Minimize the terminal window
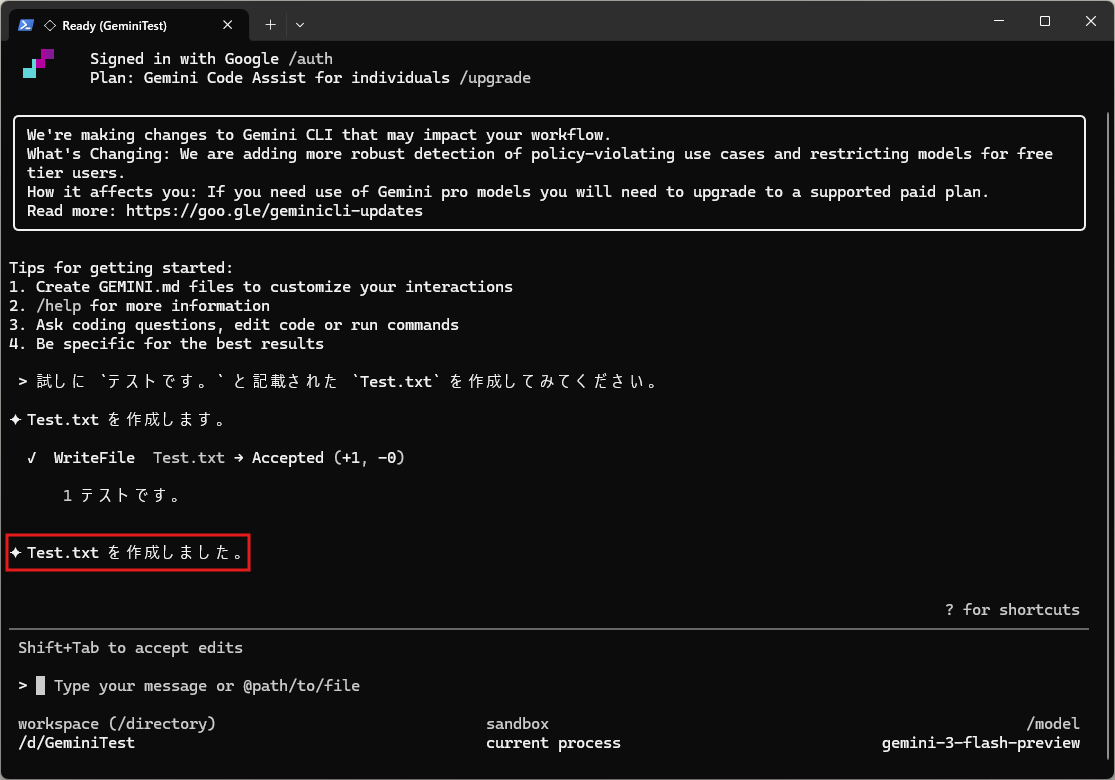The width and height of the screenshot is (1115, 780). 998,22
